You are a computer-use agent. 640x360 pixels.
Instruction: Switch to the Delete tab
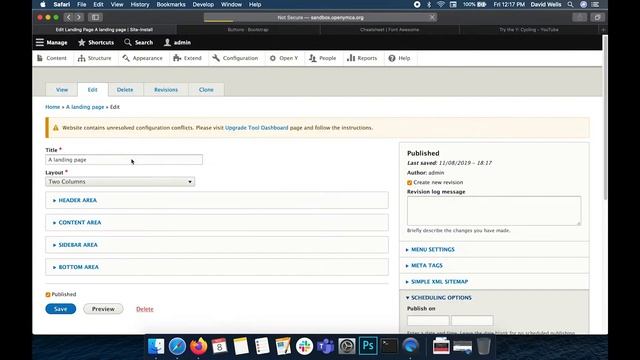point(125,89)
